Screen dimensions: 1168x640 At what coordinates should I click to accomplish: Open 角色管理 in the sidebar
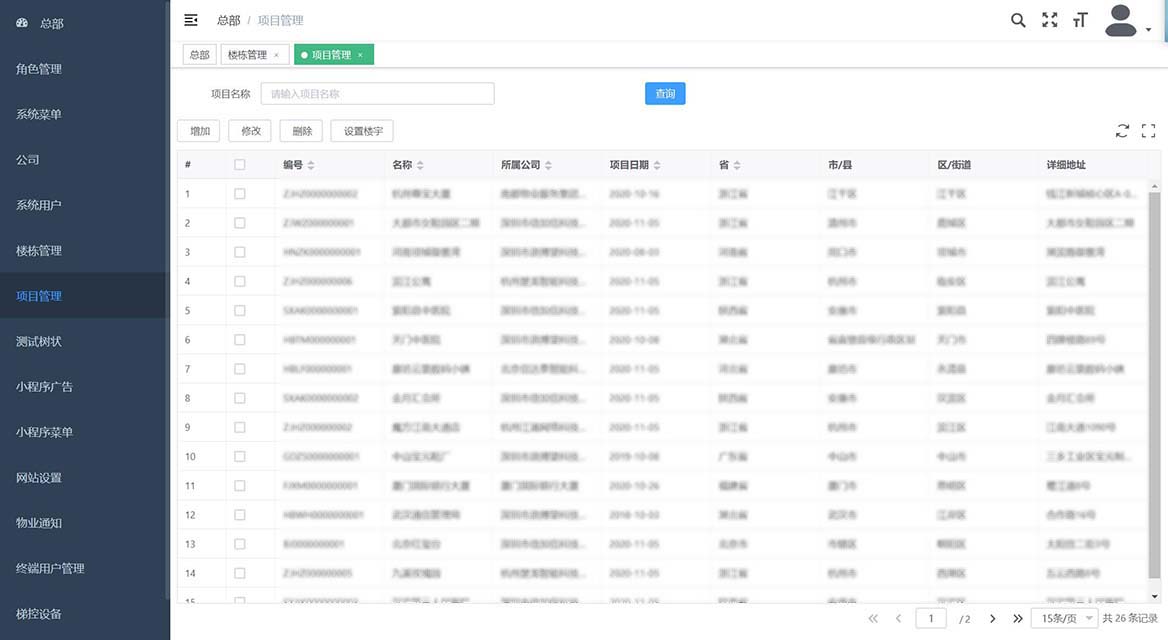pos(39,69)
